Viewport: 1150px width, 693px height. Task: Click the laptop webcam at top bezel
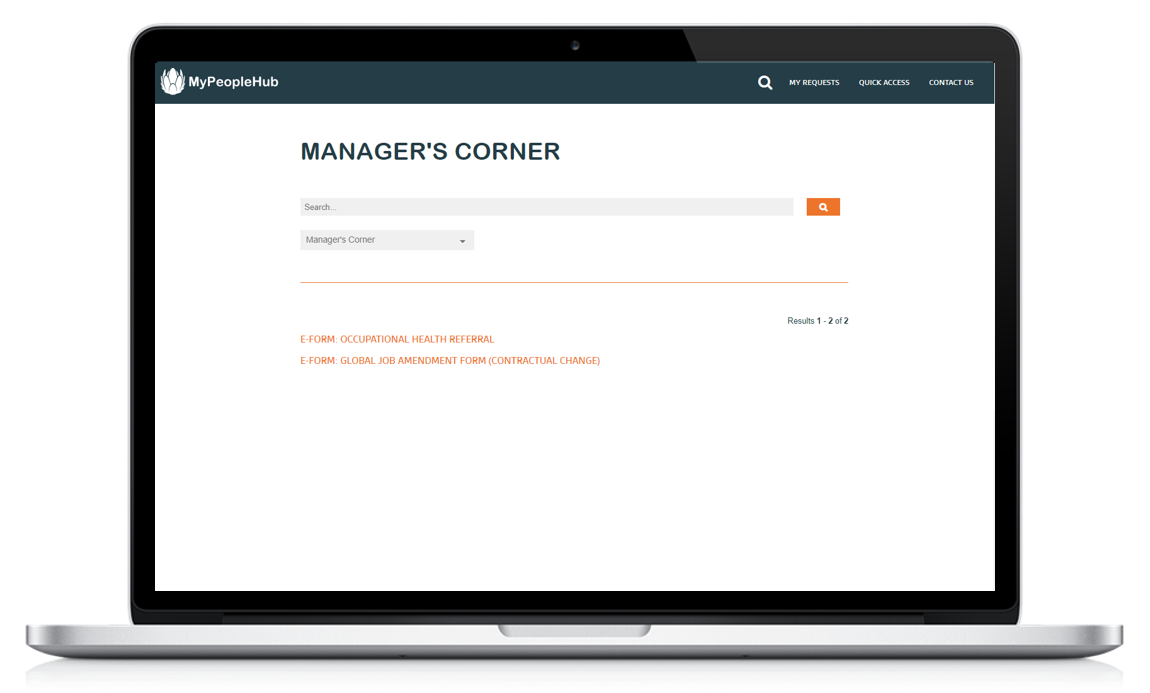pos(575,45)
